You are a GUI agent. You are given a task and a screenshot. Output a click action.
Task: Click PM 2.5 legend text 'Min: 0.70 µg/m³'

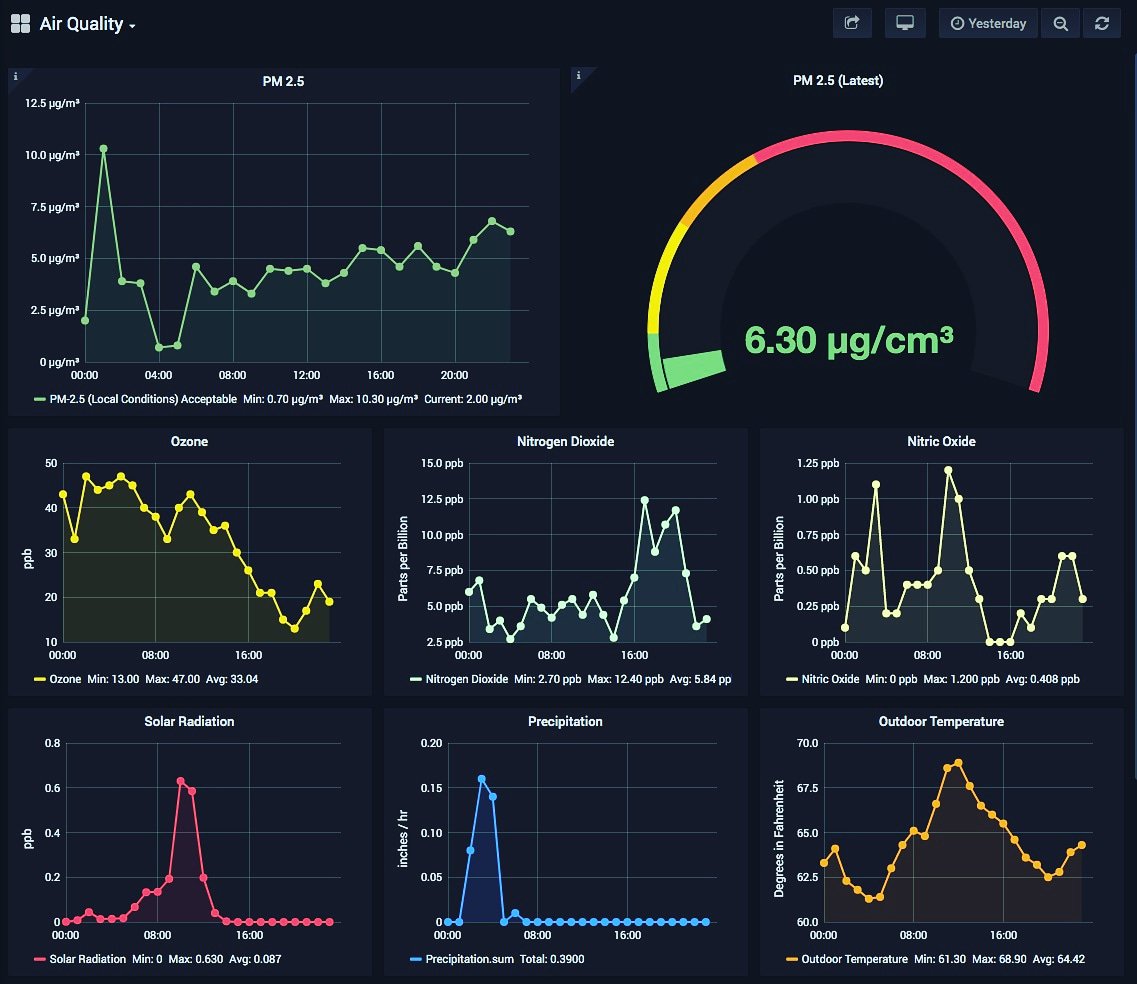pos(283,399)
